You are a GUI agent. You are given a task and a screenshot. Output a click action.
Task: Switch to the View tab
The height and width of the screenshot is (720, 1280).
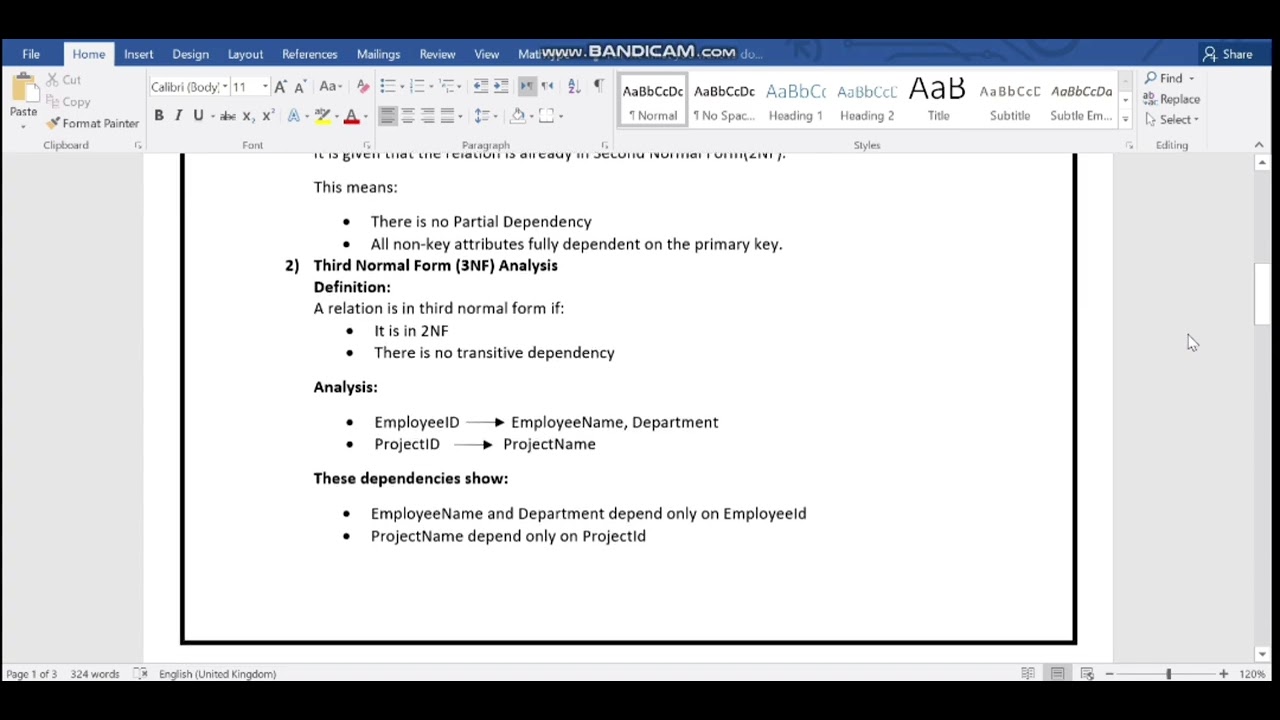[487, 54]
